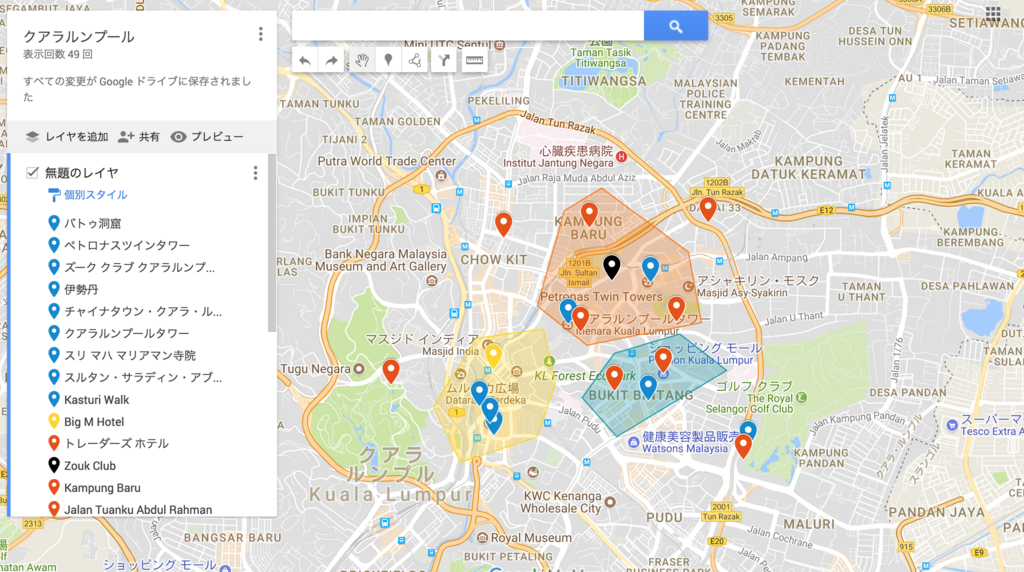Click the orange pin northeast of Chow Kit
The width and height of the screenshot is (1024, 572).
(x=503, y=223)
